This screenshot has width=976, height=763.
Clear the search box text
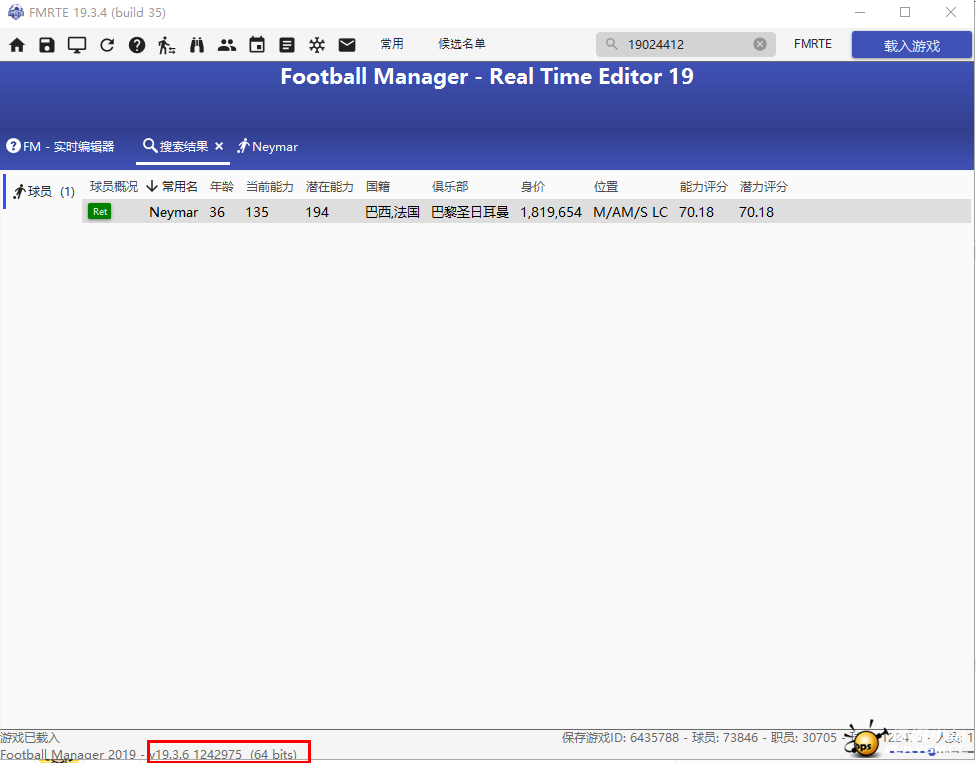(760, 44)
